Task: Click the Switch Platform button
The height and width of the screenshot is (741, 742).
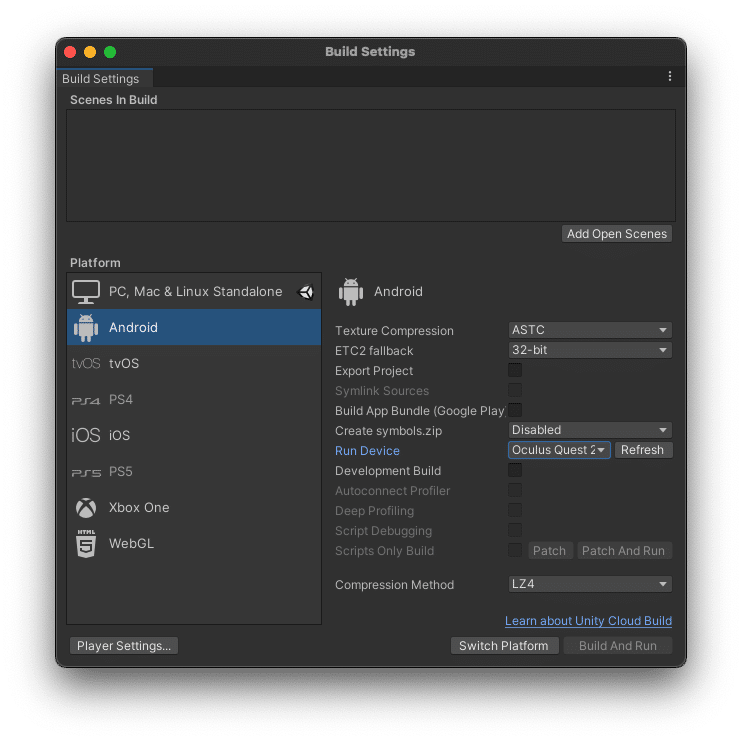Action: pyautogui.click(x=503, y=646)
